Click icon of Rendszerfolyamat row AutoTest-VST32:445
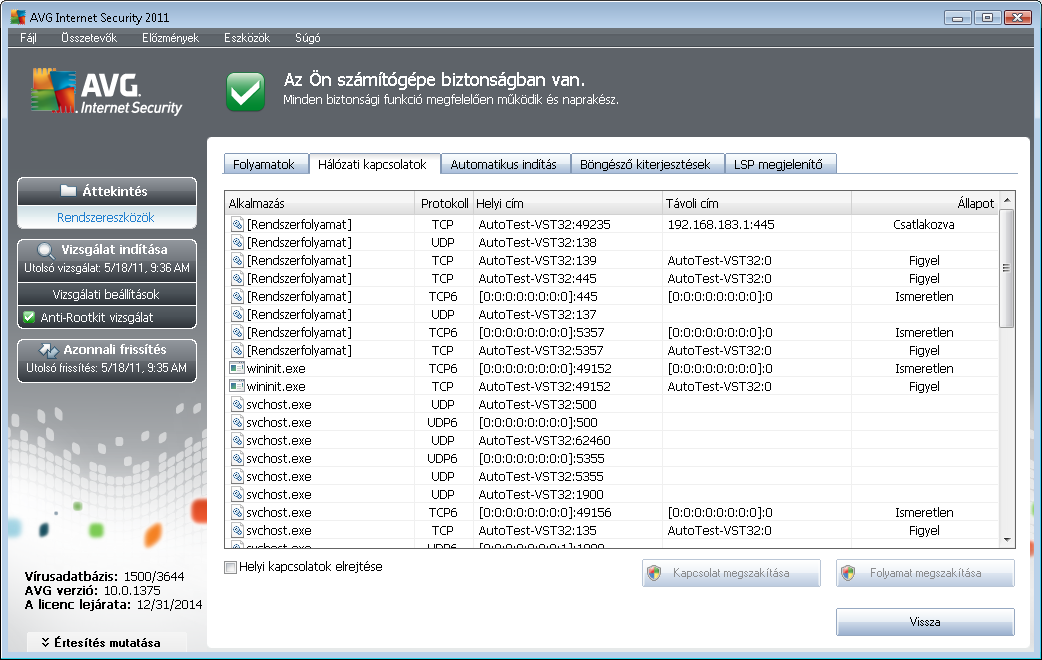 (x=237, y=278)
